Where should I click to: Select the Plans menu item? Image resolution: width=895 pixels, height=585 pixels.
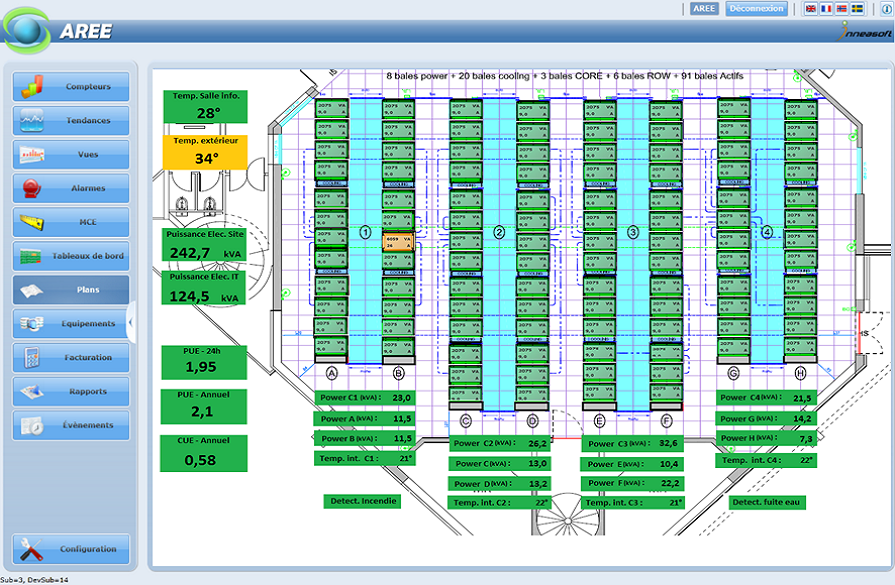coord(71,290)
